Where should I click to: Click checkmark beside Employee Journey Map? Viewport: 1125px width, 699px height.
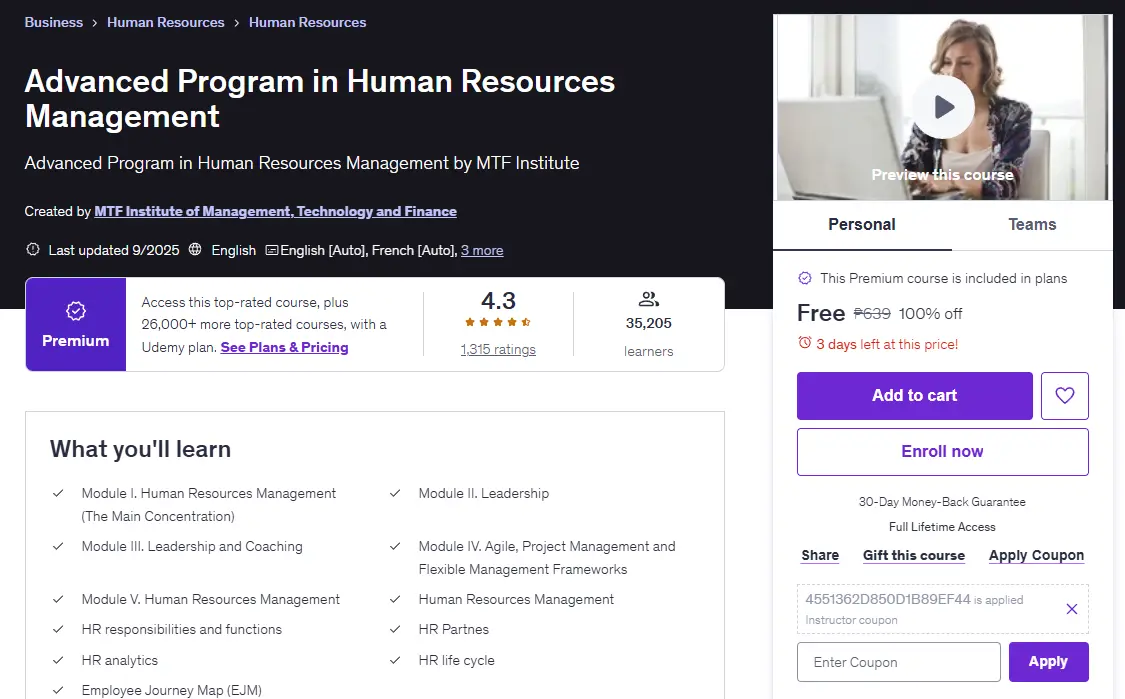tap(58, 690)
